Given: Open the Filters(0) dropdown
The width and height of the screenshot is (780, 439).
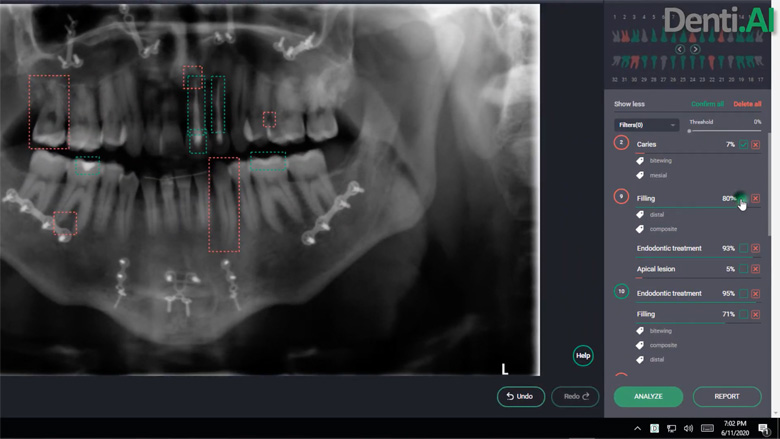Looking at the screenshot, I should [646, 125].
